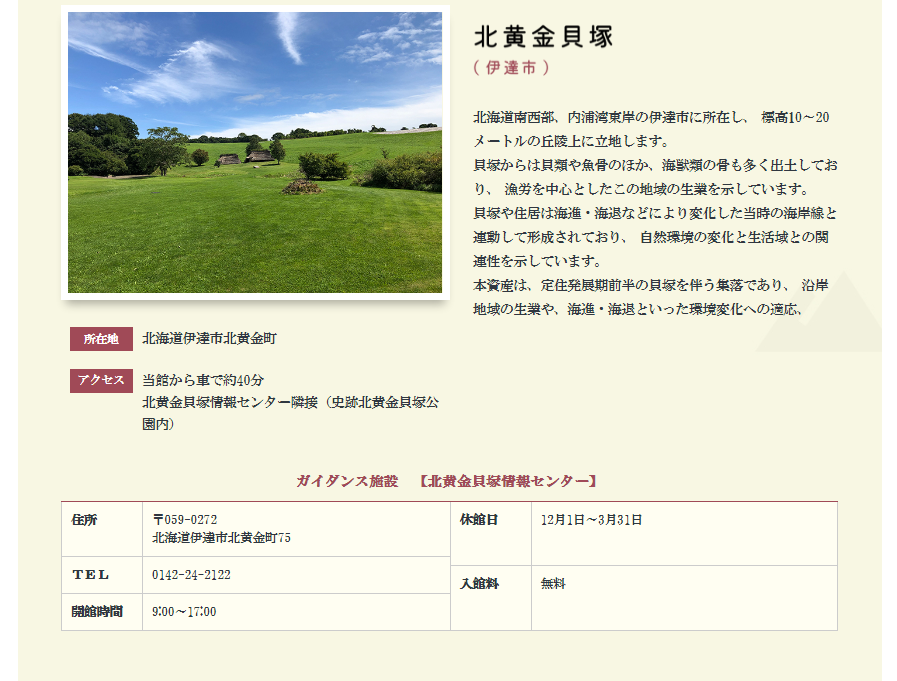This screenshot has height=681, width=897.
Task: Select closed period 12月1日～3月31日
Action: click(592, 520)
